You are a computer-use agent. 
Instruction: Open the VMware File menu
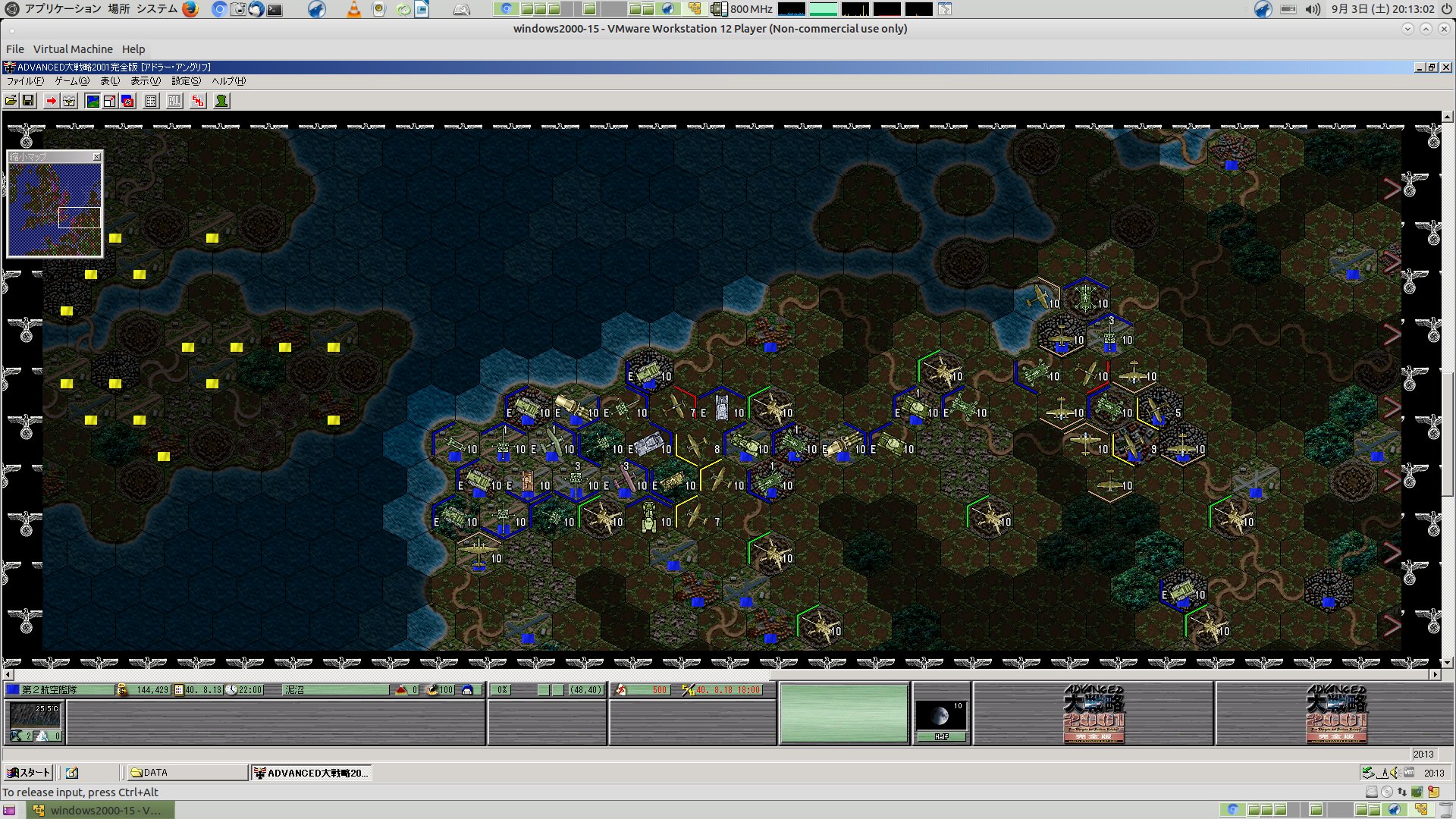(15, 49)
